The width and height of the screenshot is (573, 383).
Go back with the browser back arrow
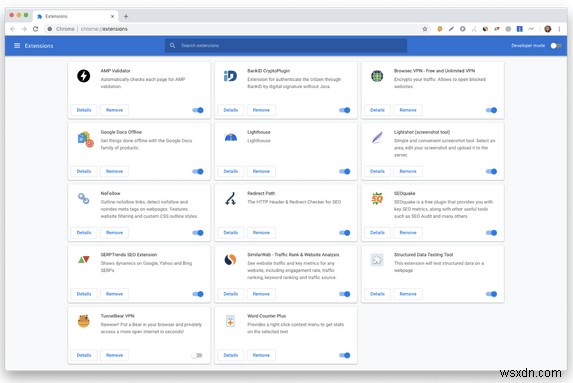tap(13, 29)
